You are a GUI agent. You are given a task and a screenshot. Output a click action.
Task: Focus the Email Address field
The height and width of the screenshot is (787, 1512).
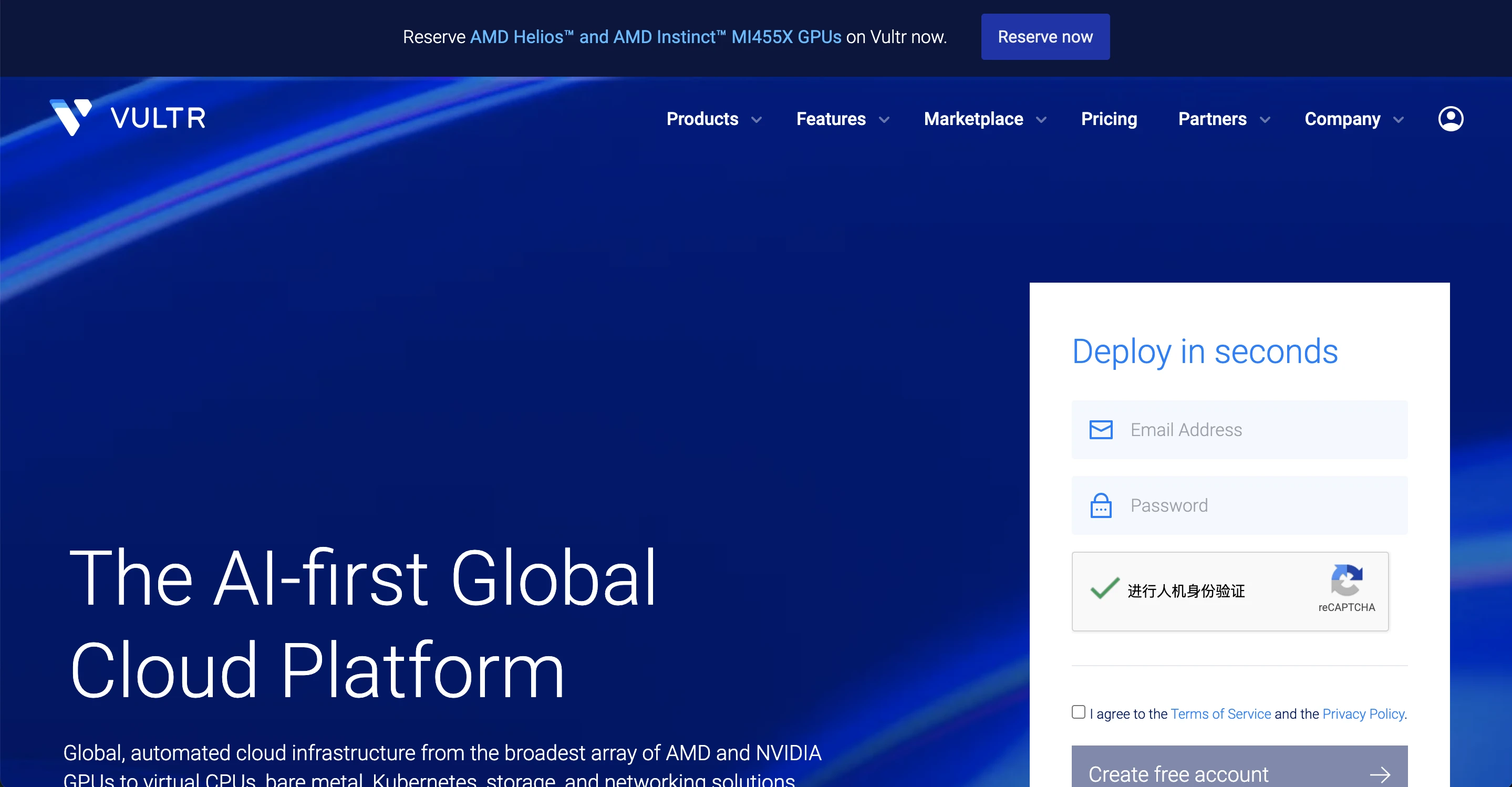tap(1239, 430)
